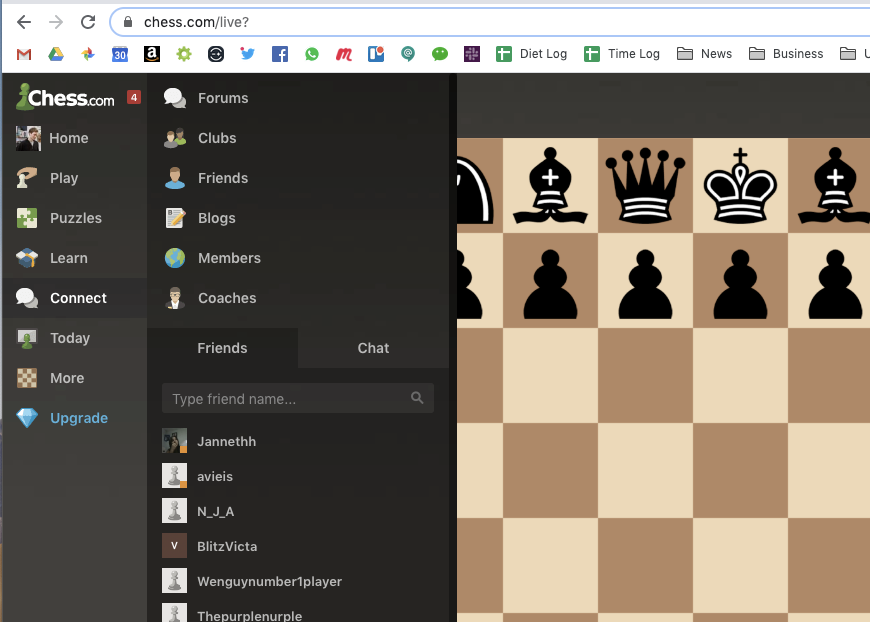This screenshot has width=870, height=622.
Task: Open the Amazon bookmark icon
Action: click(x=152, y=54)
